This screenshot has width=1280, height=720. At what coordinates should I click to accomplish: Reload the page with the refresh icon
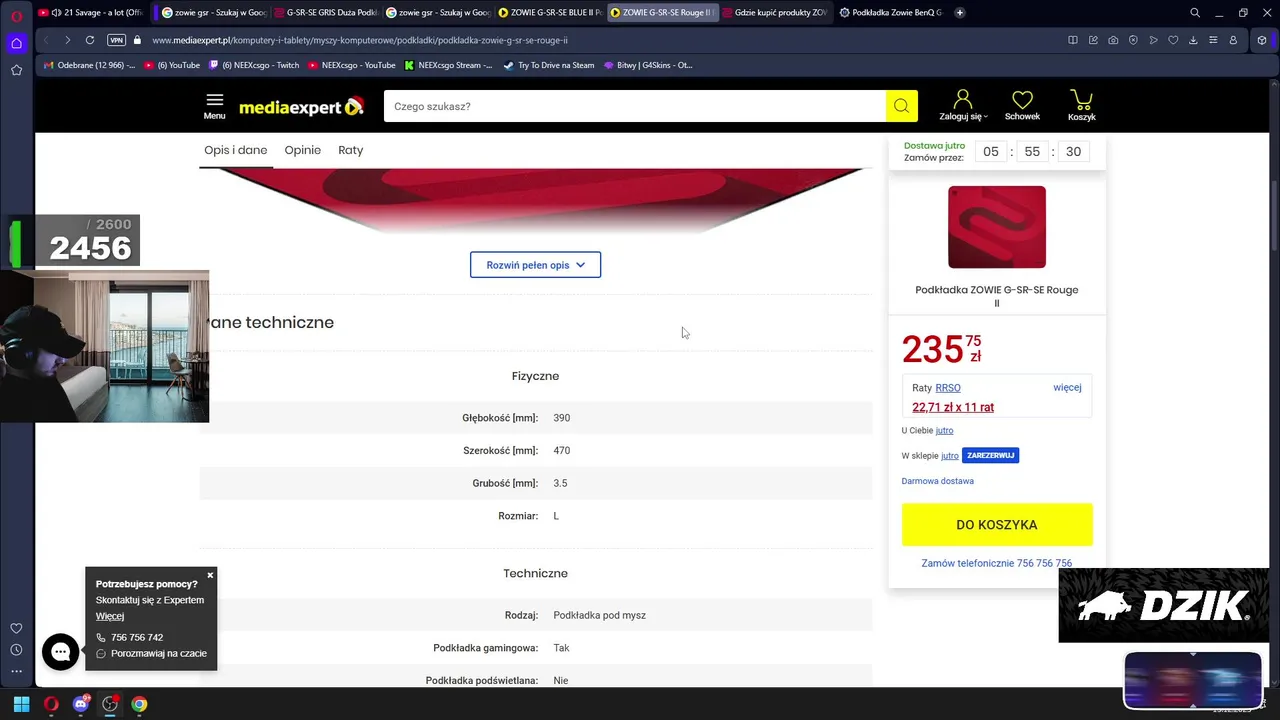click(x=90, y=40)
